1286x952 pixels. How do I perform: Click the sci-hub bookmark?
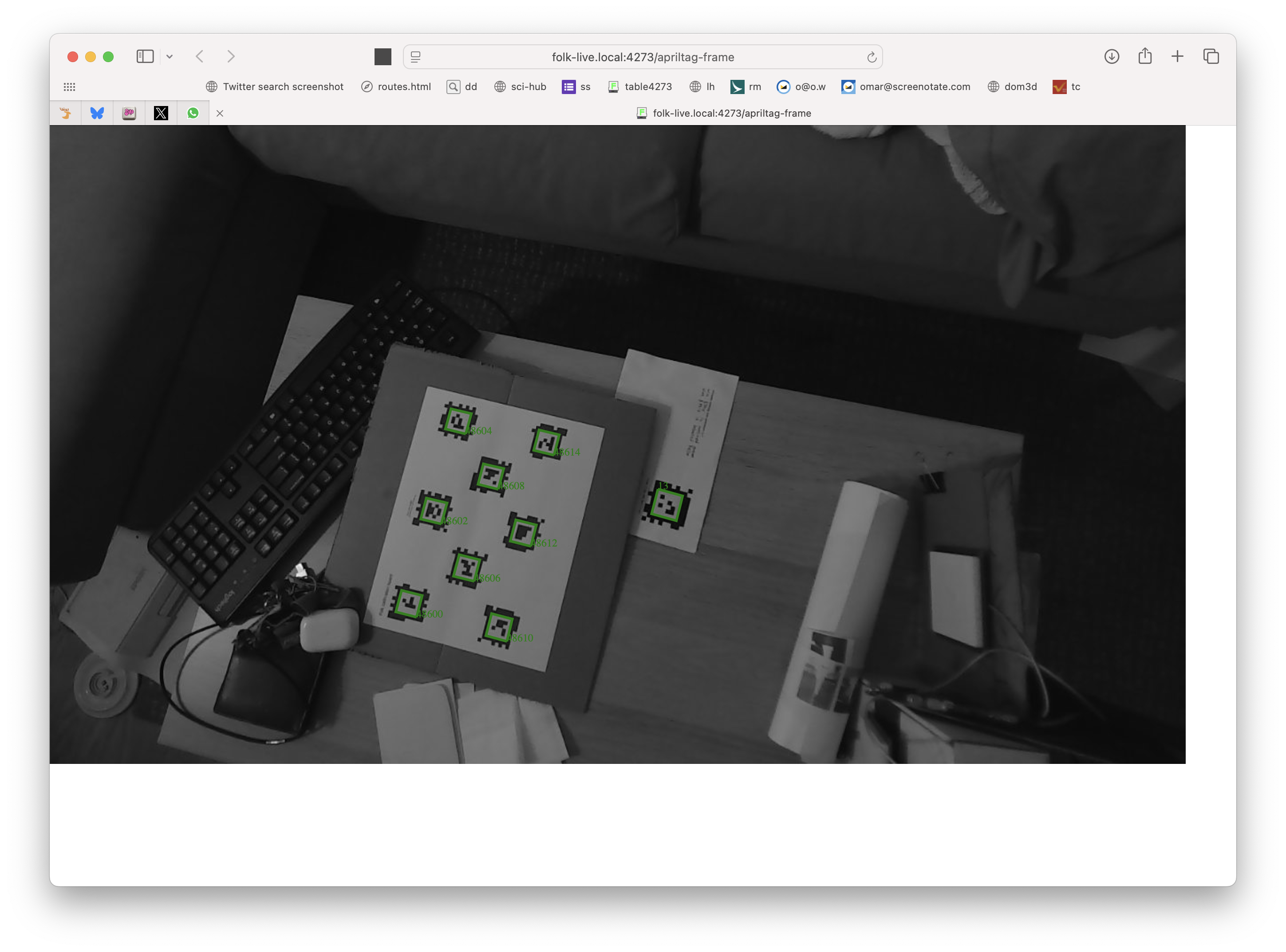point(520,87)
